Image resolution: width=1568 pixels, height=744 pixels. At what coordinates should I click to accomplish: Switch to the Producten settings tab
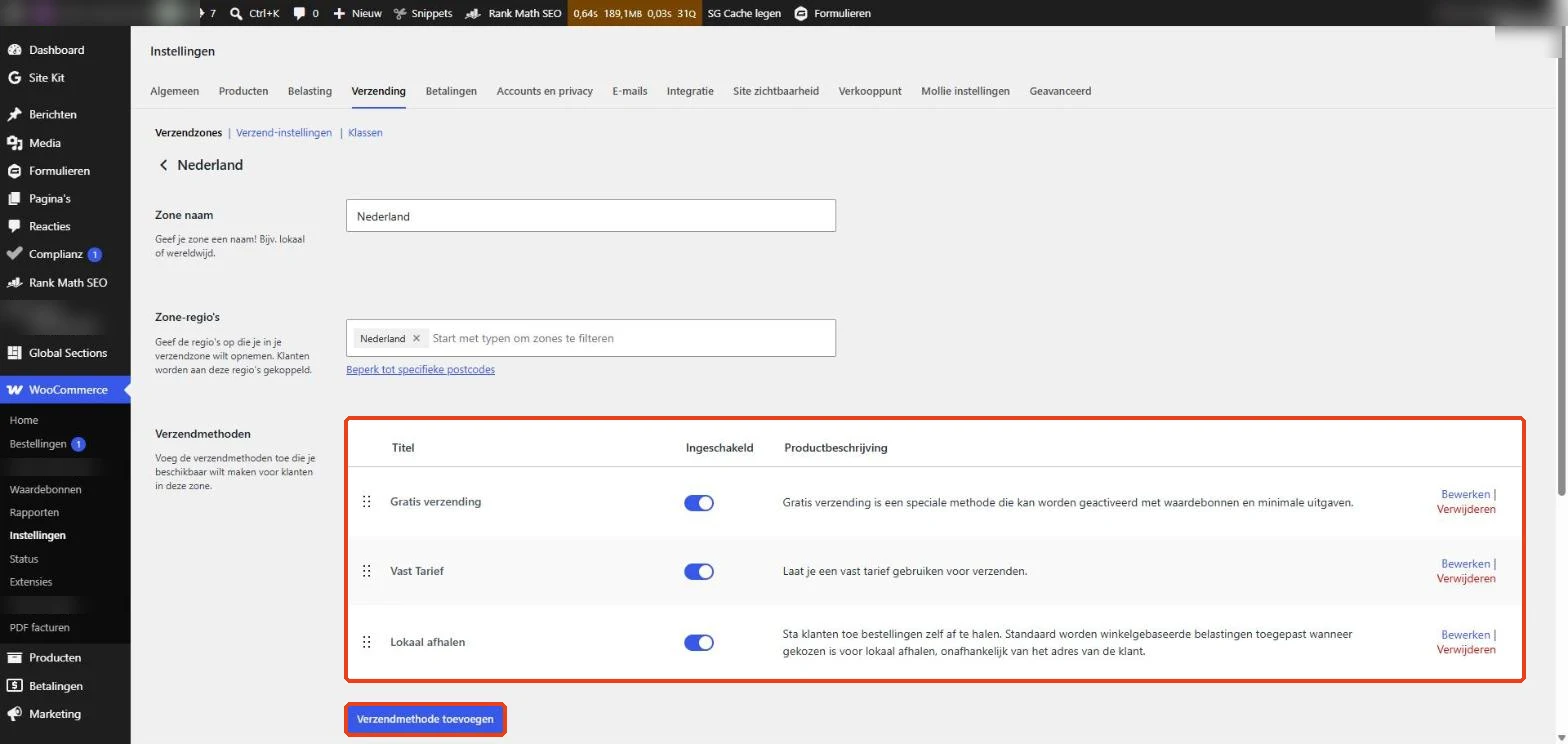coord(243,91)
